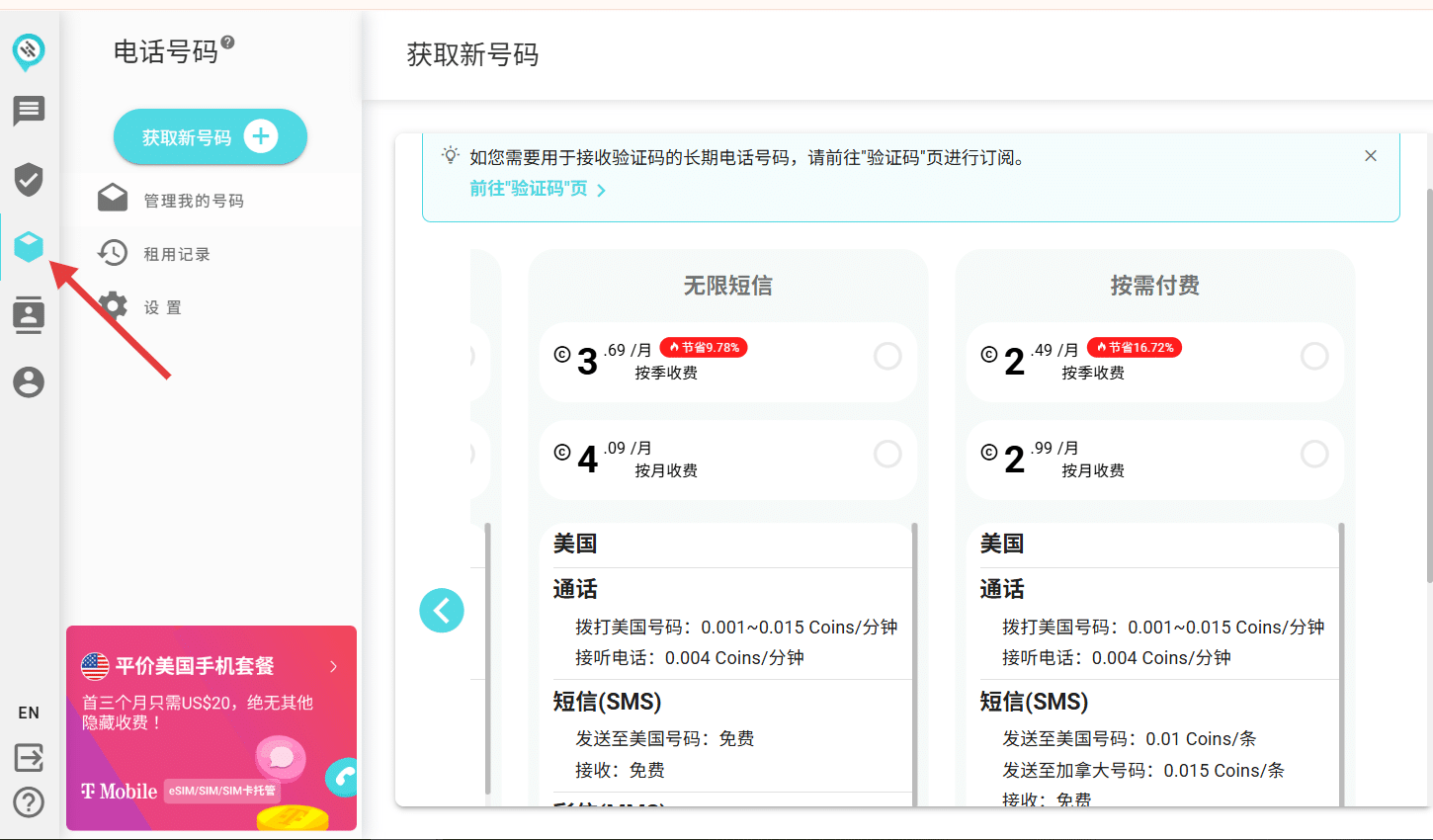Click the lightbulb tip icon in notice
Image resolution: width=1433 pixels, height=840 pixels.
(x=451, y=156)
